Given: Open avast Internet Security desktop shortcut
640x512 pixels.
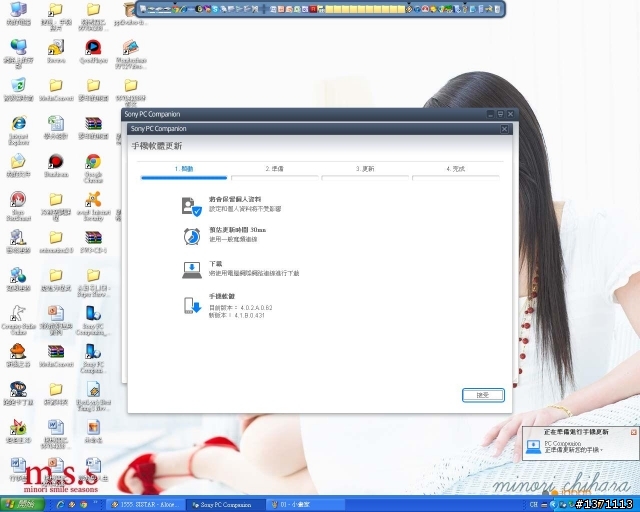Looking at the screenshot, I should click(x=93, y=207).
